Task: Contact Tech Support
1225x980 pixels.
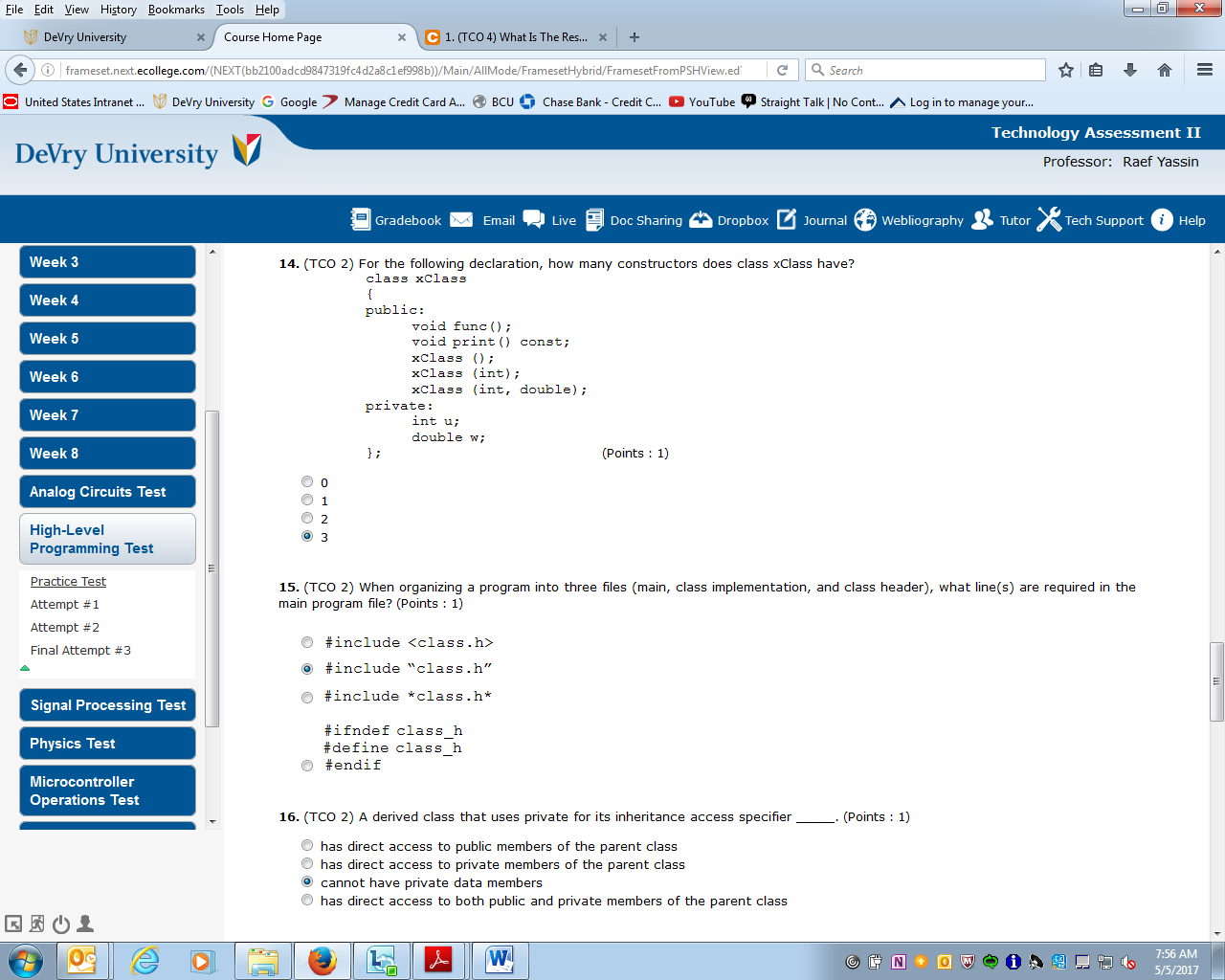Action: [1090, 220]
